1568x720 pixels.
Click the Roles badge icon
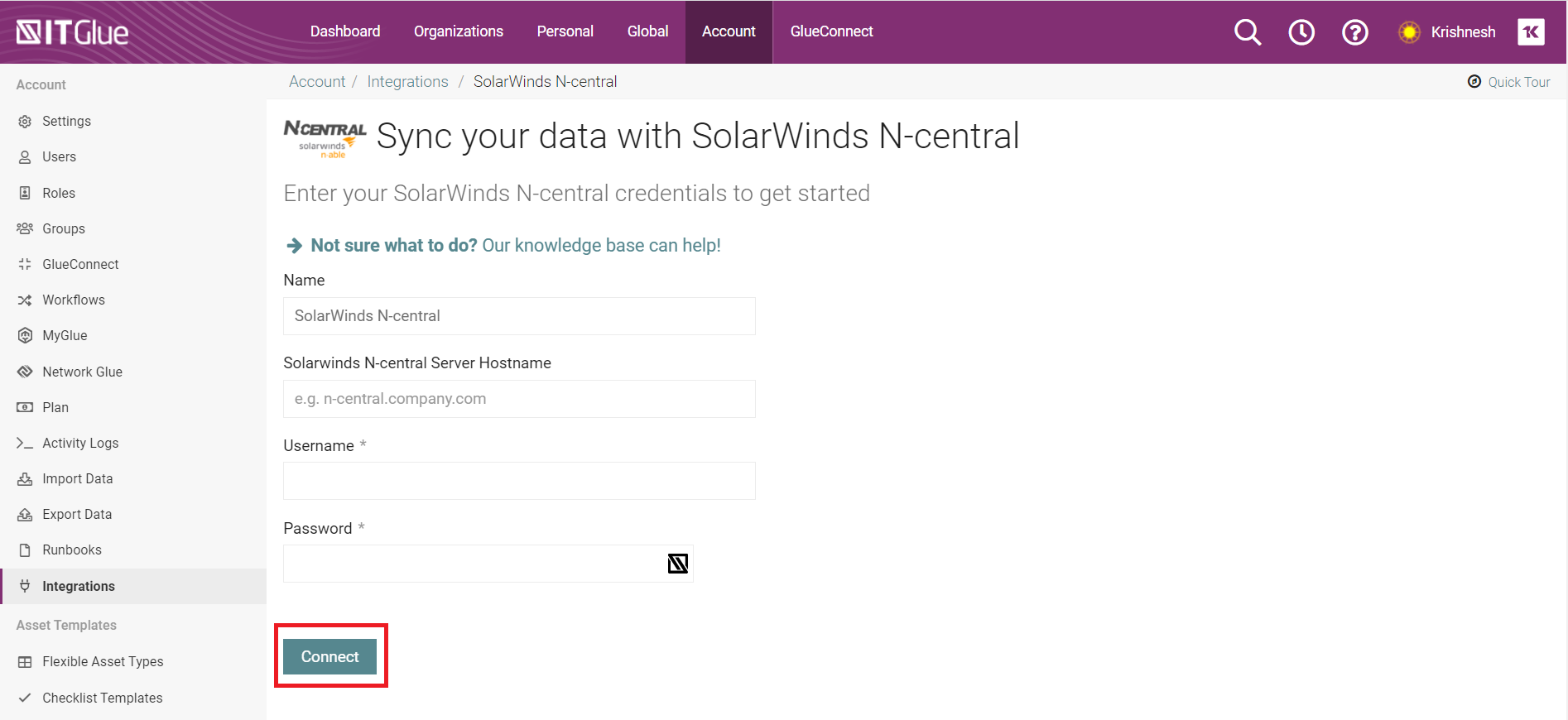25,193
